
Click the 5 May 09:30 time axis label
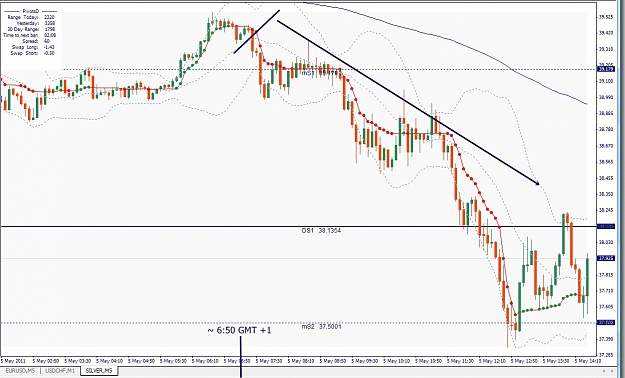point(365,361)
